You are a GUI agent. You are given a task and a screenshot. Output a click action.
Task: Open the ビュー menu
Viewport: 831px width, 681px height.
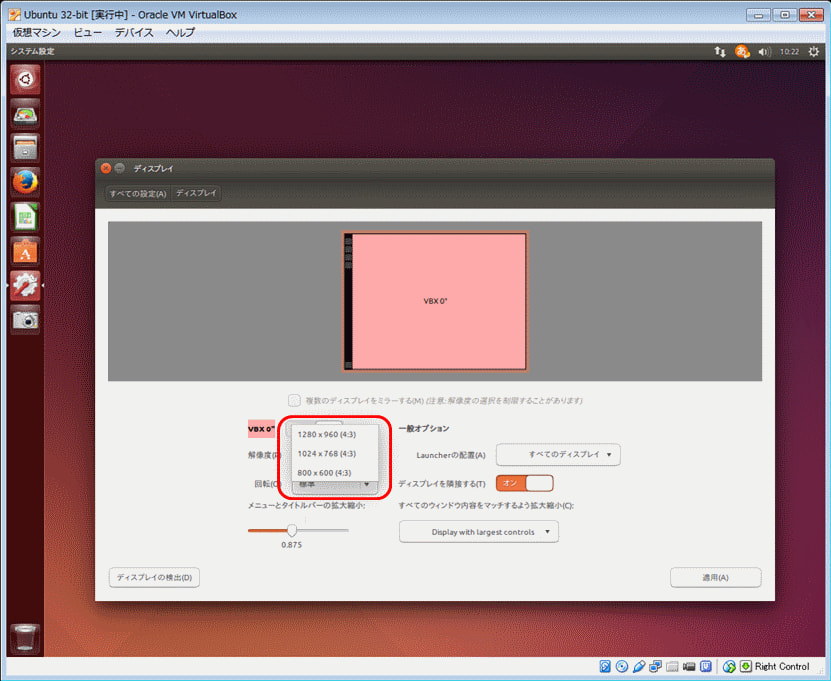click(x=88, y=32)
